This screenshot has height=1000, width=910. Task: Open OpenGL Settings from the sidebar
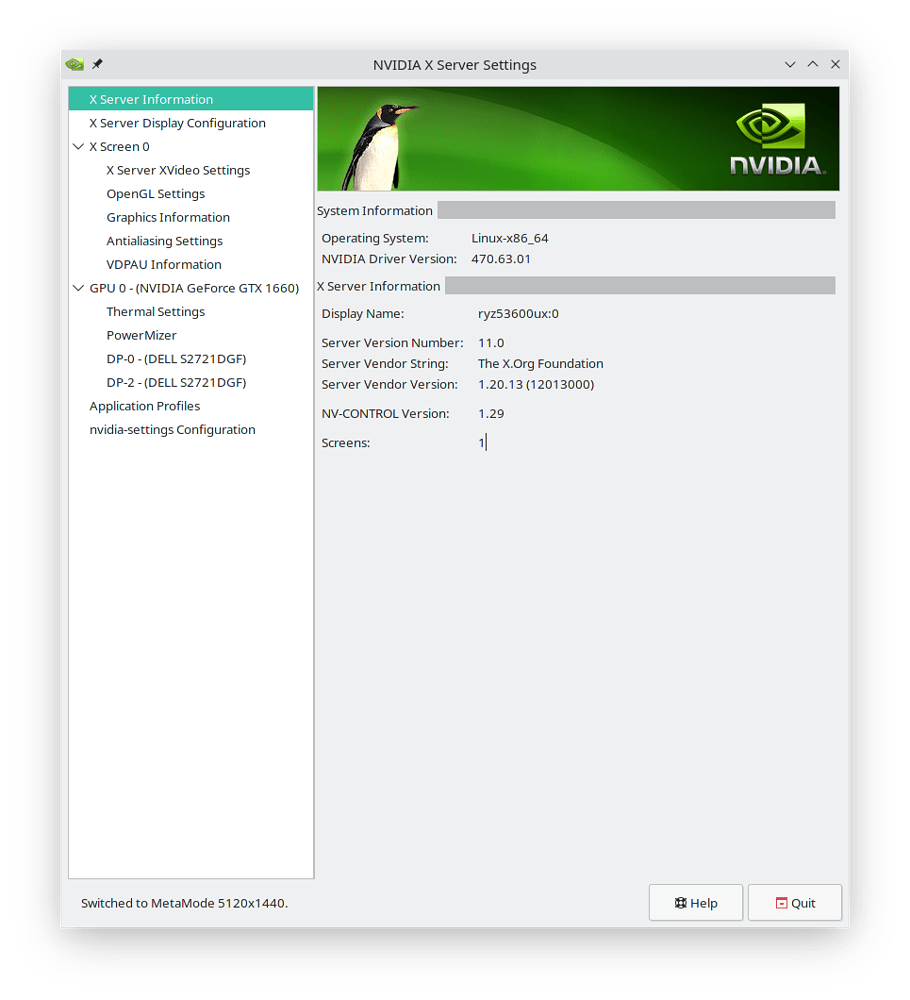point(155,193)
